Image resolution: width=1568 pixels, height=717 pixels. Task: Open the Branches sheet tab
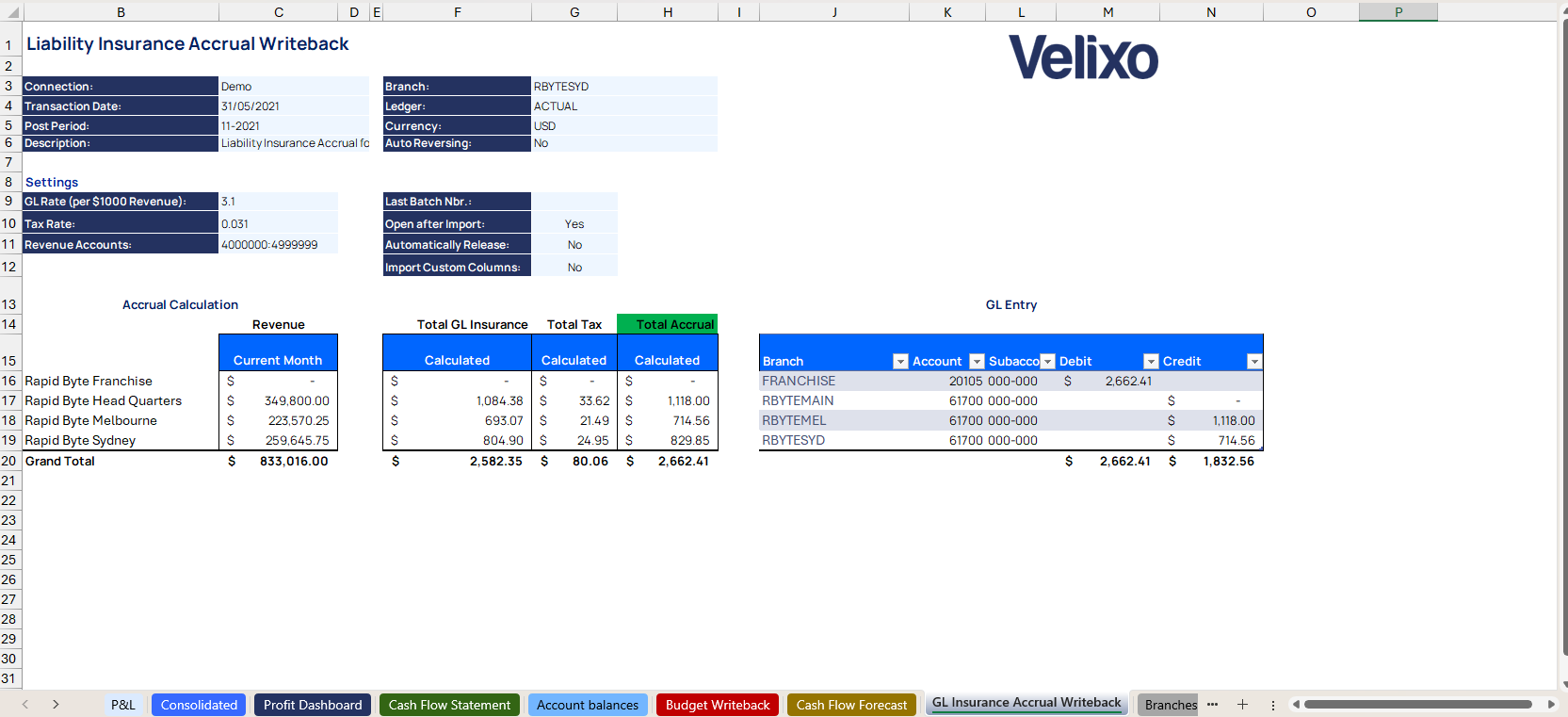pos(1168,705)
